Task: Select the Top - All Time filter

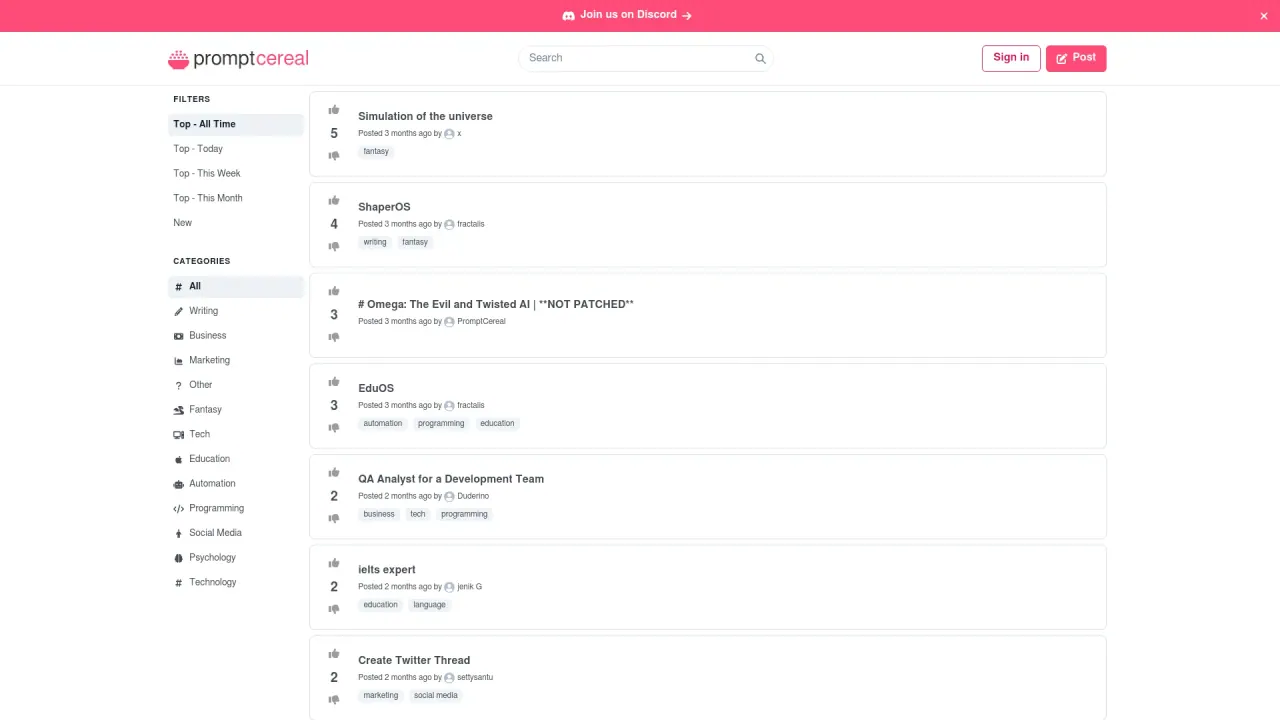Action: pos(236,124)
